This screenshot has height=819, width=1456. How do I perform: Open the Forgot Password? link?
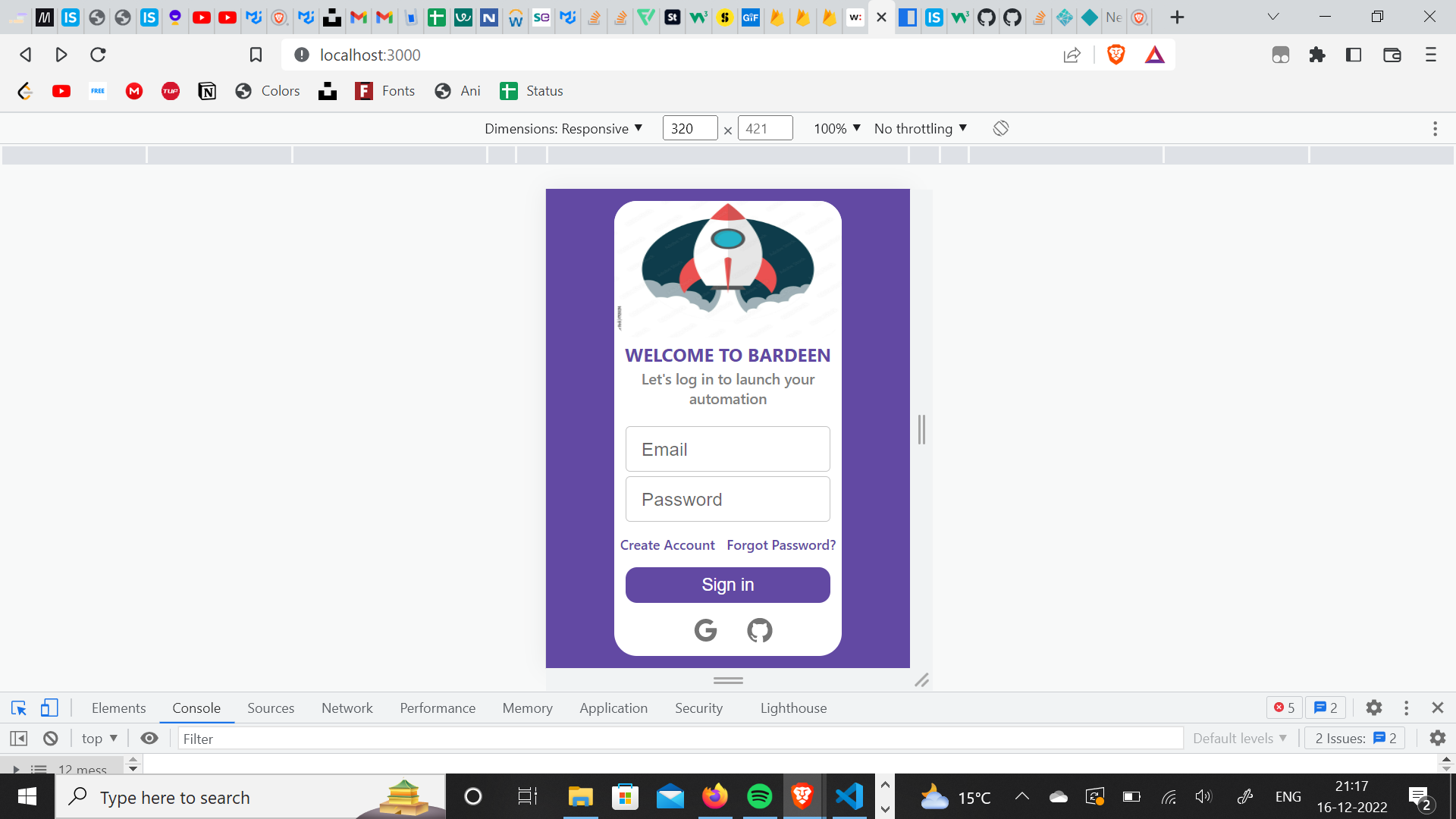point(781,545)
